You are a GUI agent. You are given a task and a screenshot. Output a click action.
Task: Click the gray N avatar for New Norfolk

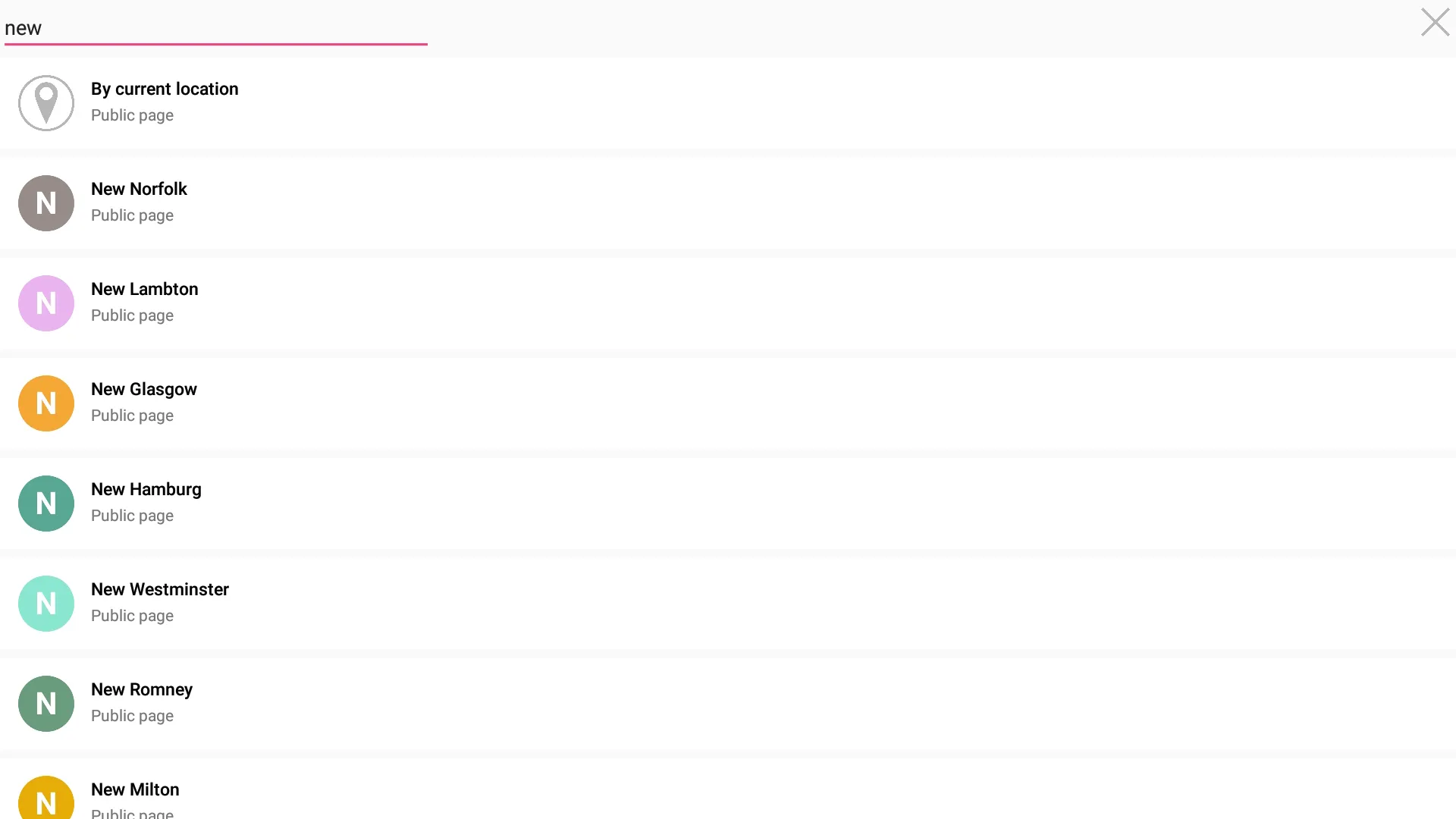pyautogui.click(x=46, y=203)
